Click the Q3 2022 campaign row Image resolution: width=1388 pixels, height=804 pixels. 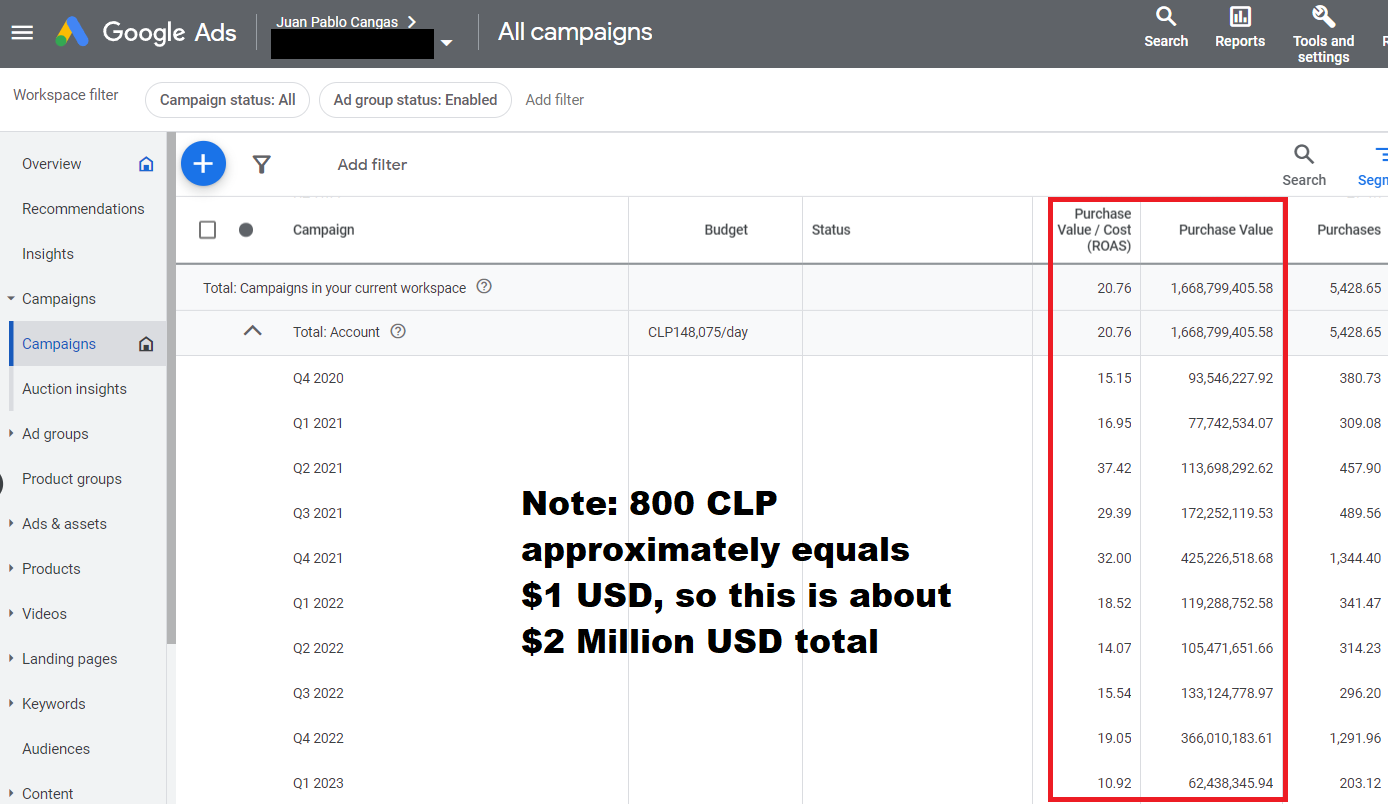(x=782, y=693)
